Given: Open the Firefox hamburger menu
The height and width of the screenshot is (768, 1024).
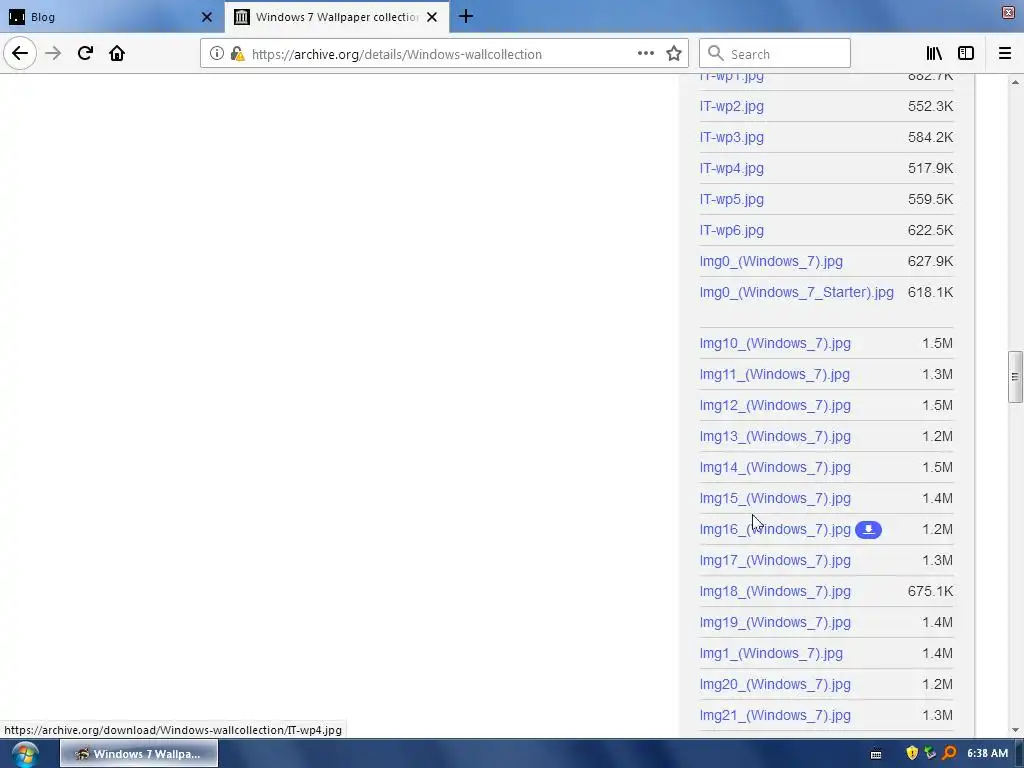Looking at the screenshot, I should (x=1004, y=54).
